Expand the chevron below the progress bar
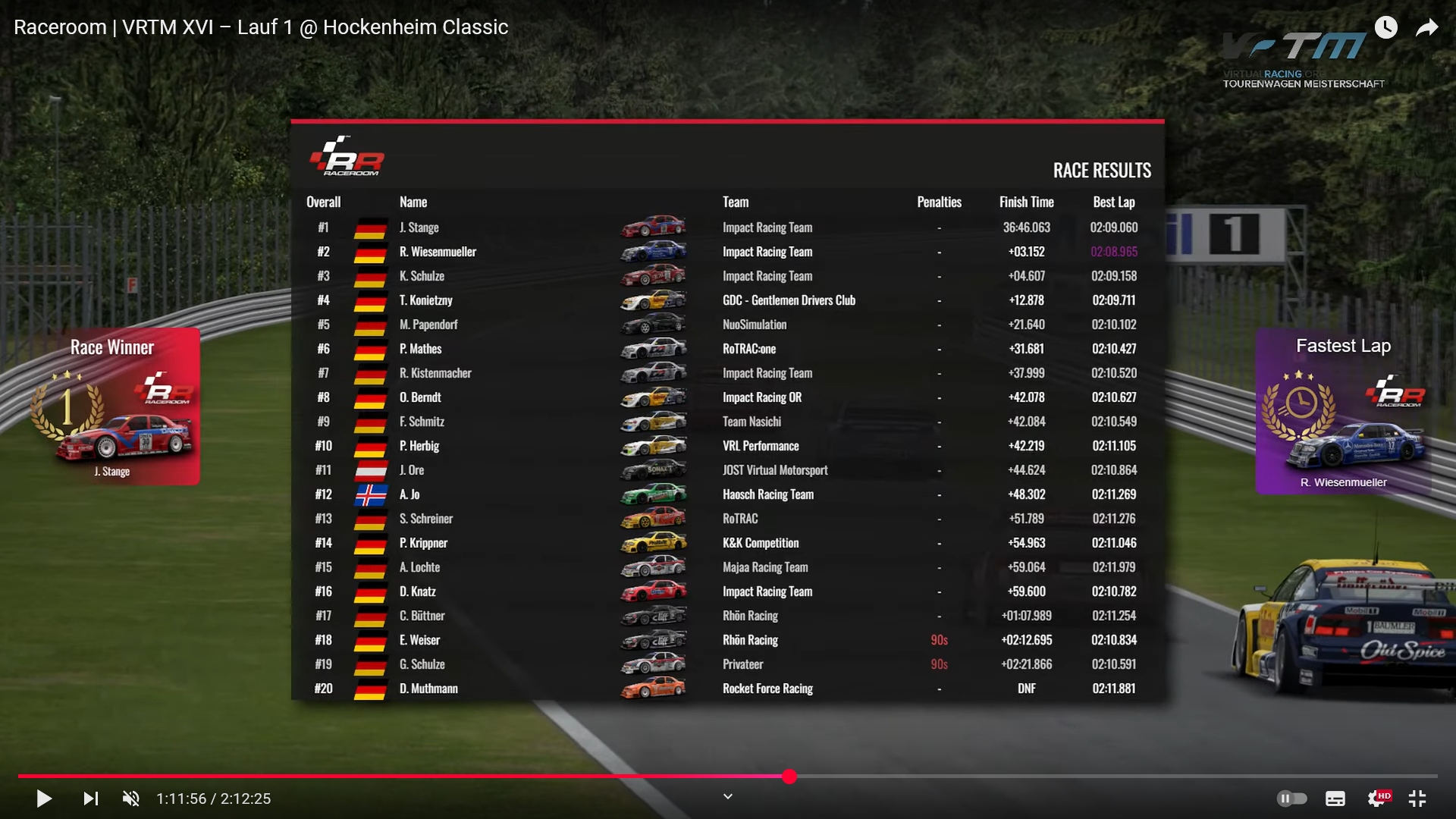The image size is (1456, 819). pyautogui.click(x=727, y=796)
